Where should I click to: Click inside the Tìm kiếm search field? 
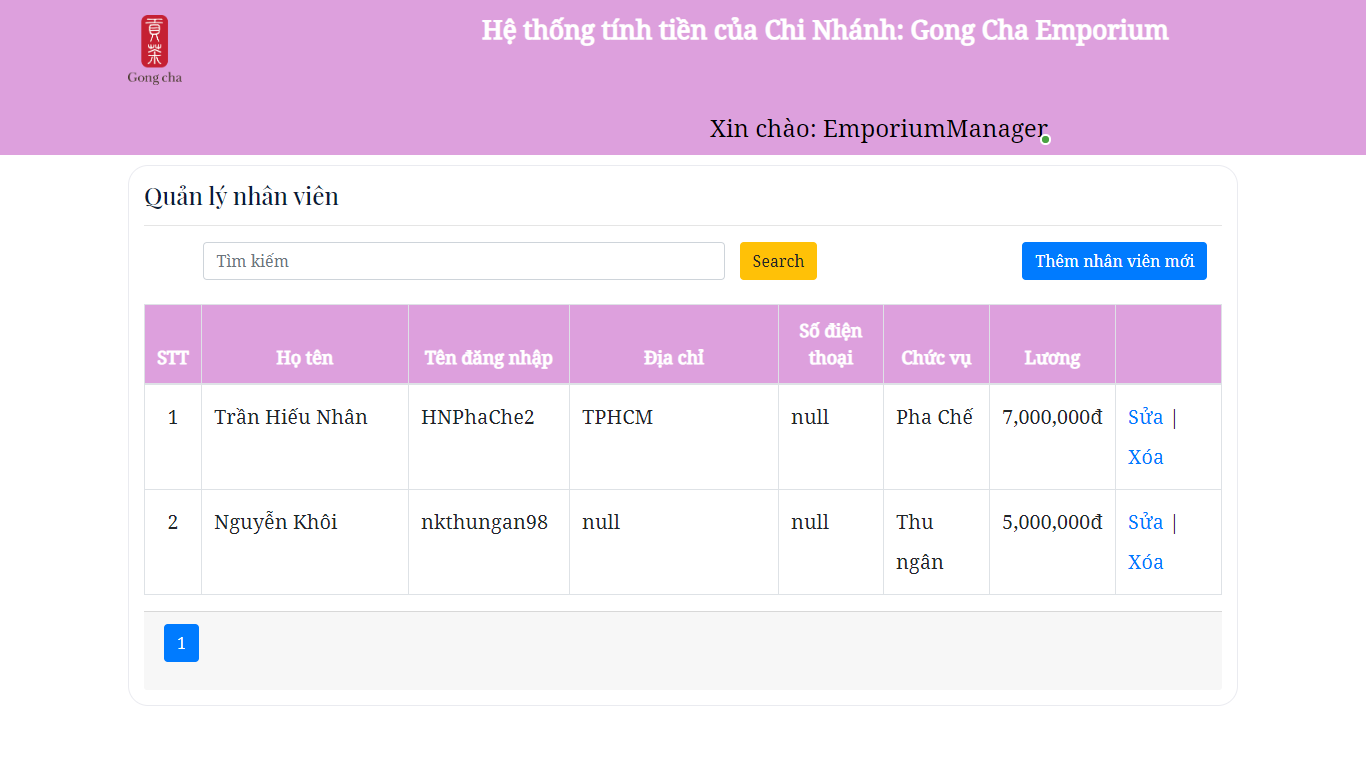pyautogui.click(x=463, y=260)
